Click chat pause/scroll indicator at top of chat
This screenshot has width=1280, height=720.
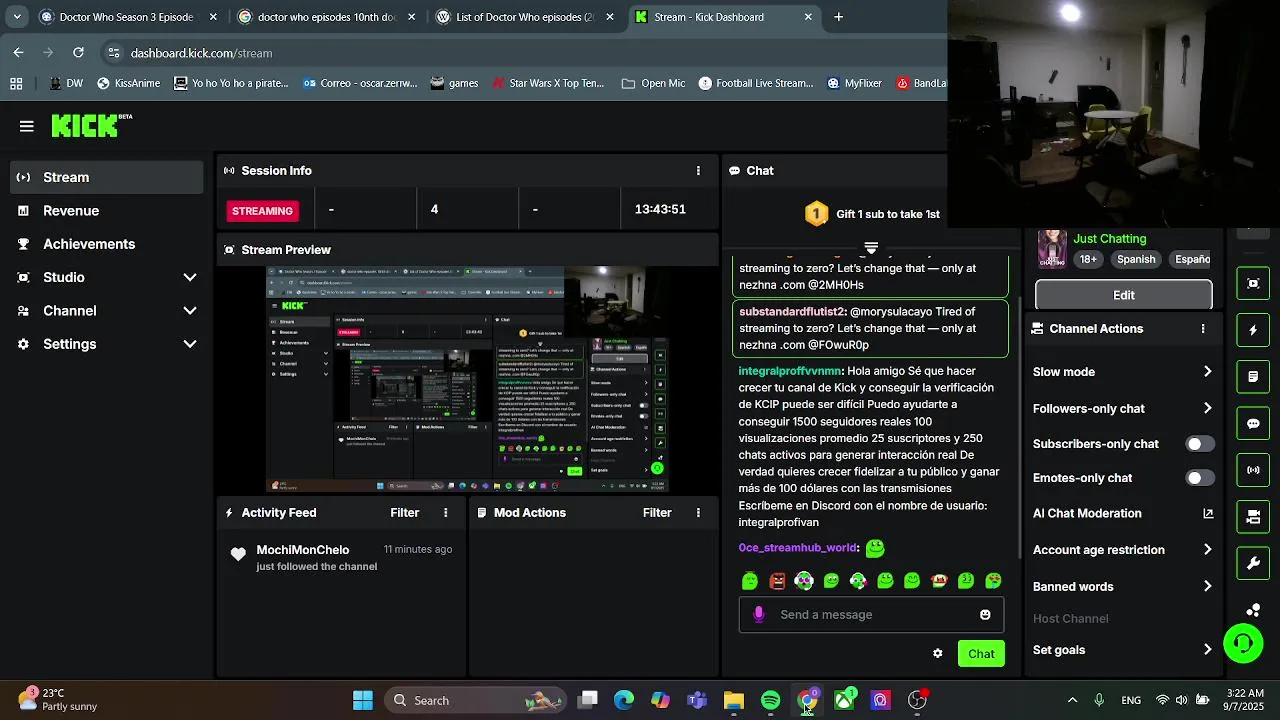(871, 247)
